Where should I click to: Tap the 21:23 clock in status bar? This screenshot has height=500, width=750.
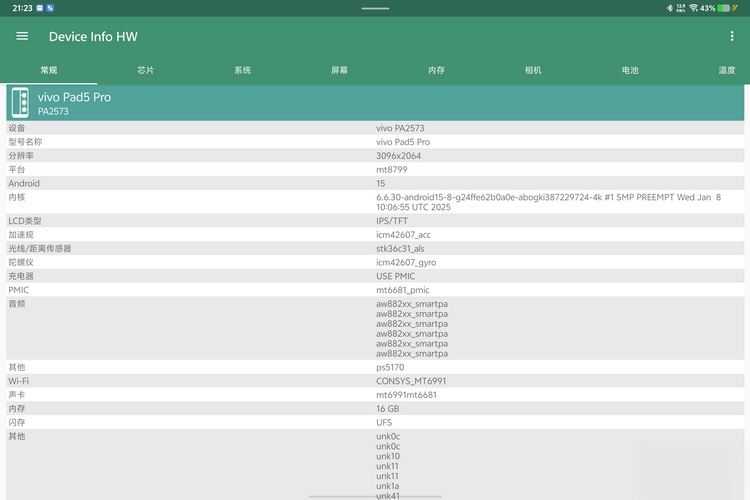pos(22,8)
